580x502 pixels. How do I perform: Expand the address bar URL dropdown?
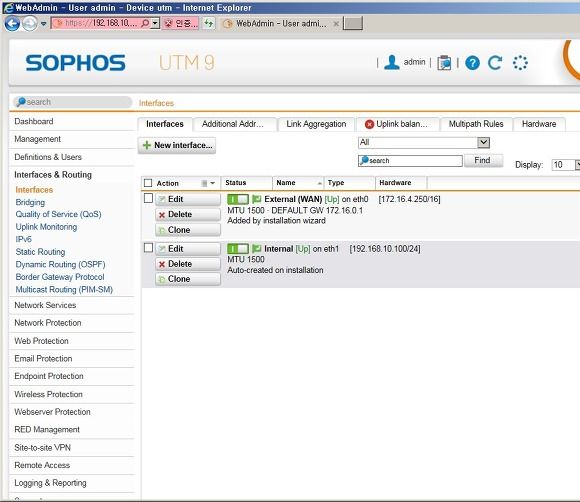coord(155,23)
